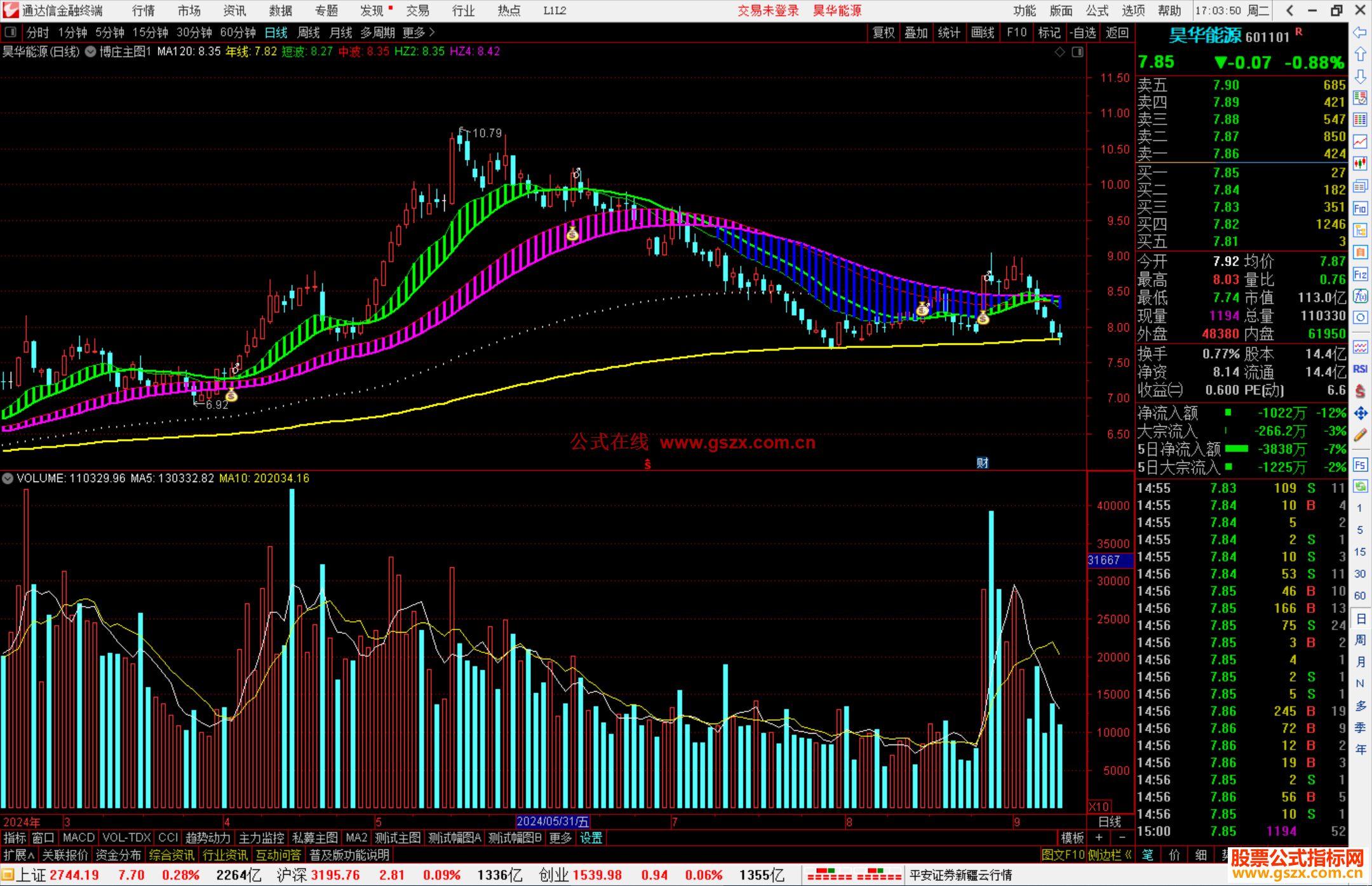Click the F12 sidebar icon

click(1360, 274)
